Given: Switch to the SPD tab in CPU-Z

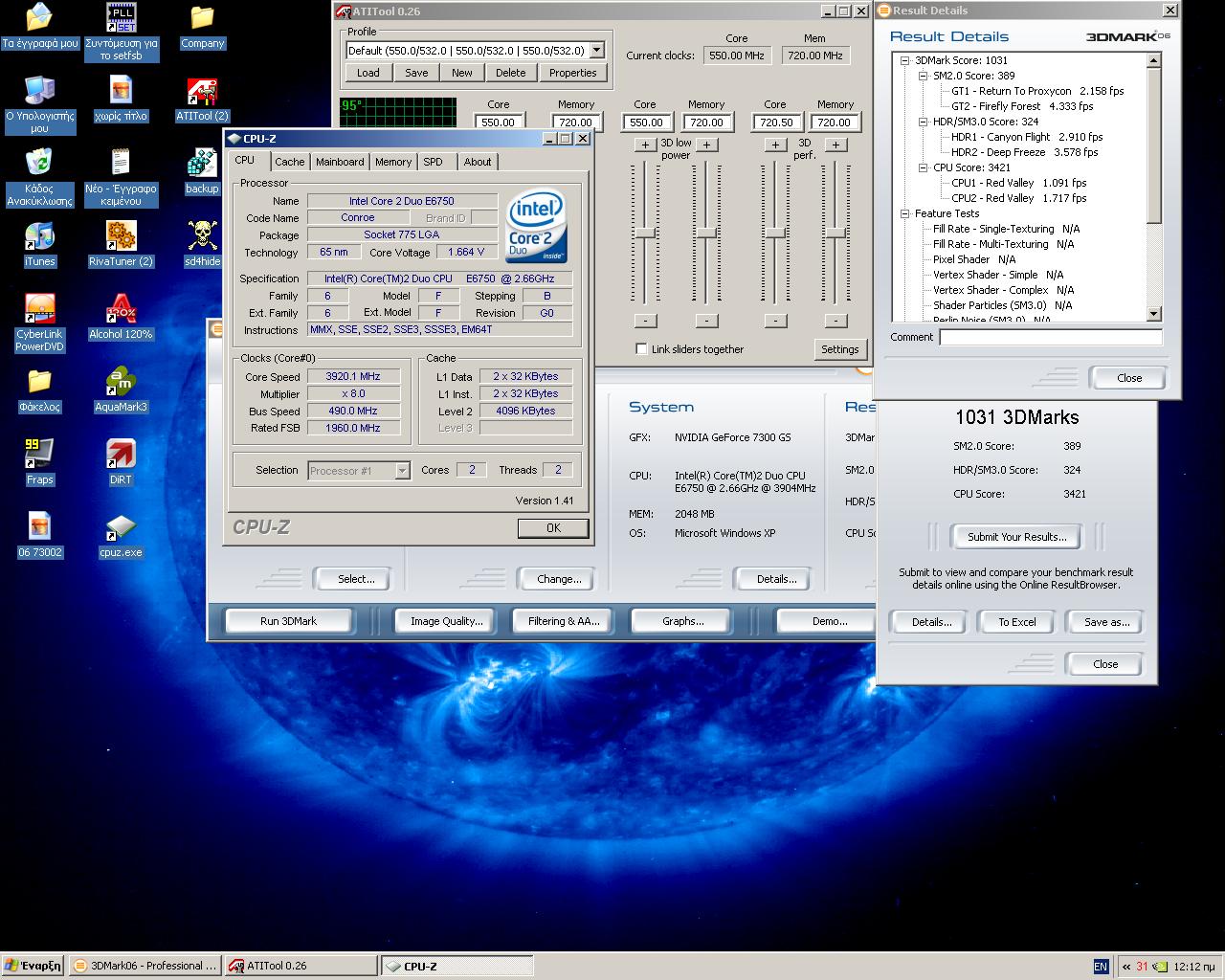Looking at the screenshot, I should 434,162.
